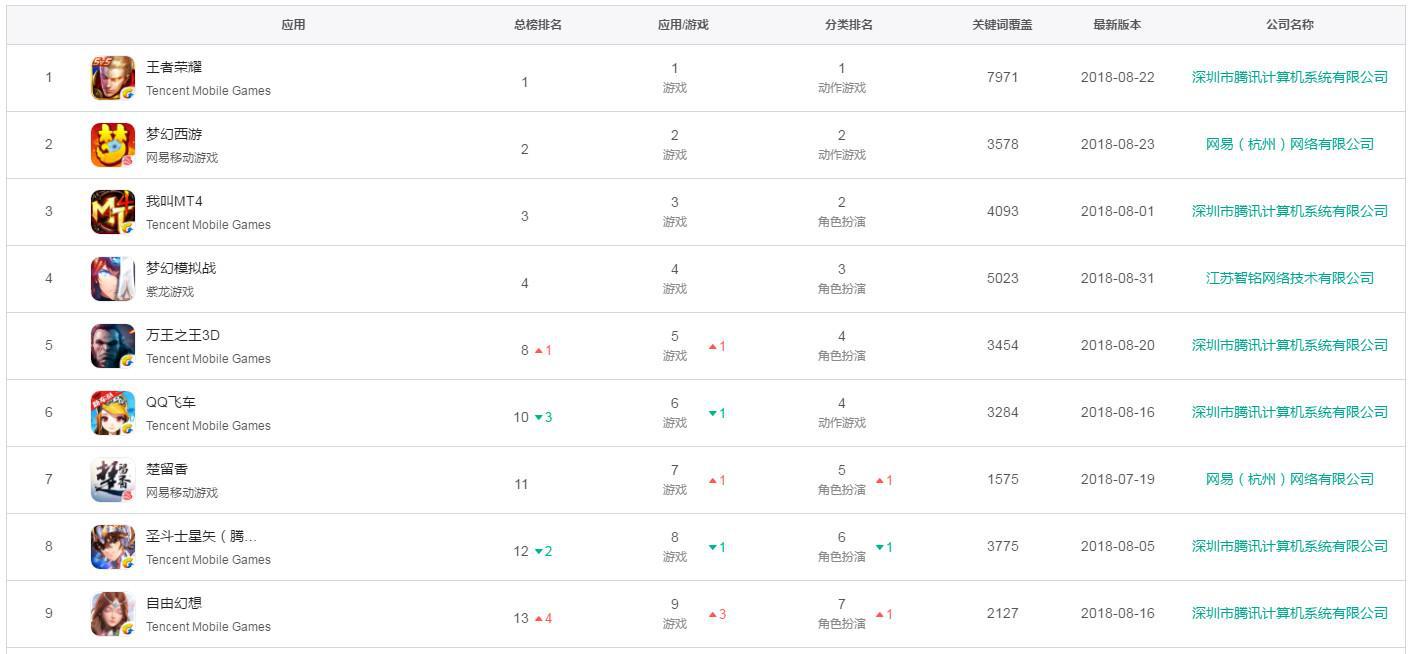Image resolution: width=1412 pixels, height=654 pixels.
Task: Click overall rank 10 in QQ飞车 row
Action: (x=521, y=417)
